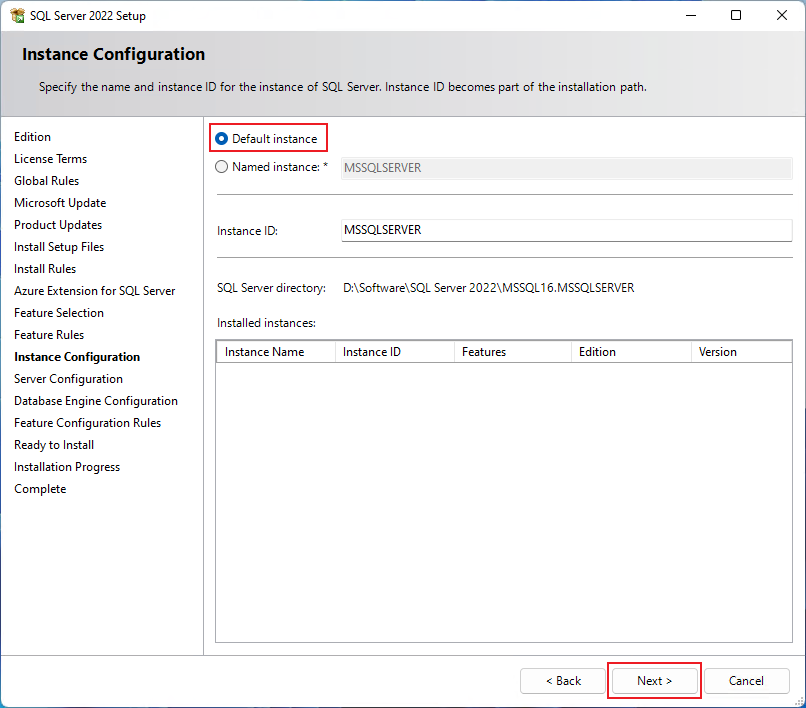Image resolution: width=806 pixels, height=708 pixels.
Task: Select Instance Configuration step in sidebar
Action: (77, 357)
